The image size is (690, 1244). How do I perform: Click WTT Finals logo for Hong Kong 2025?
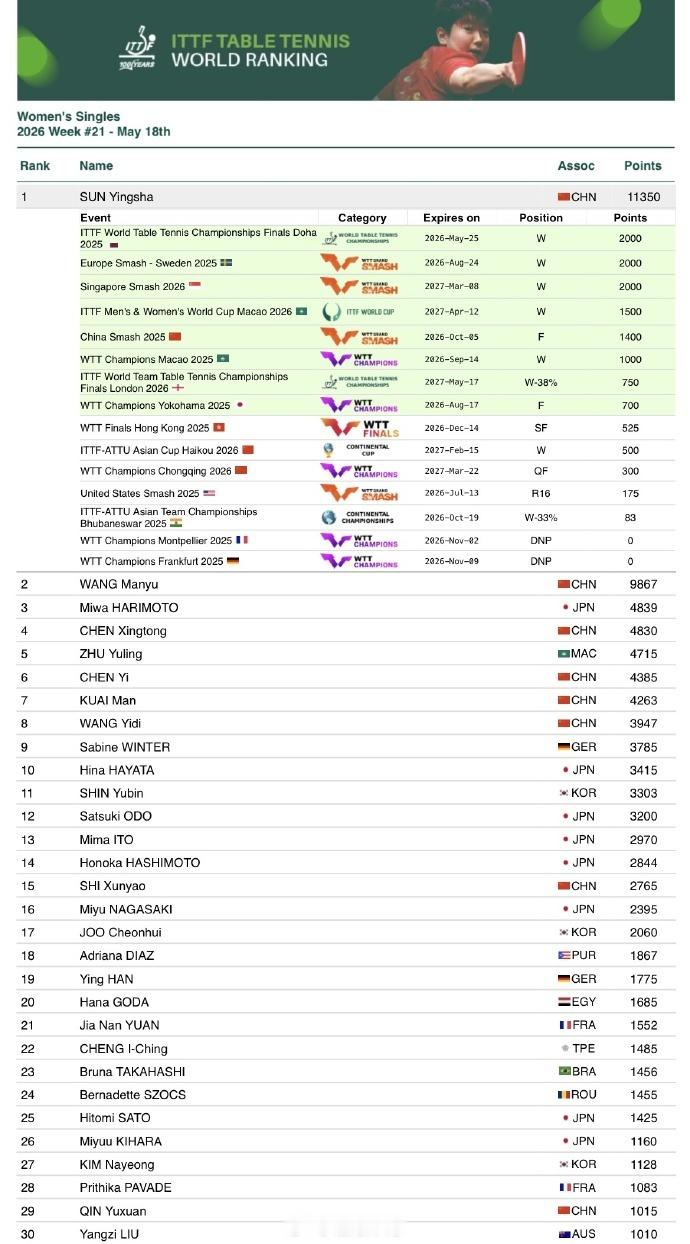359,428
